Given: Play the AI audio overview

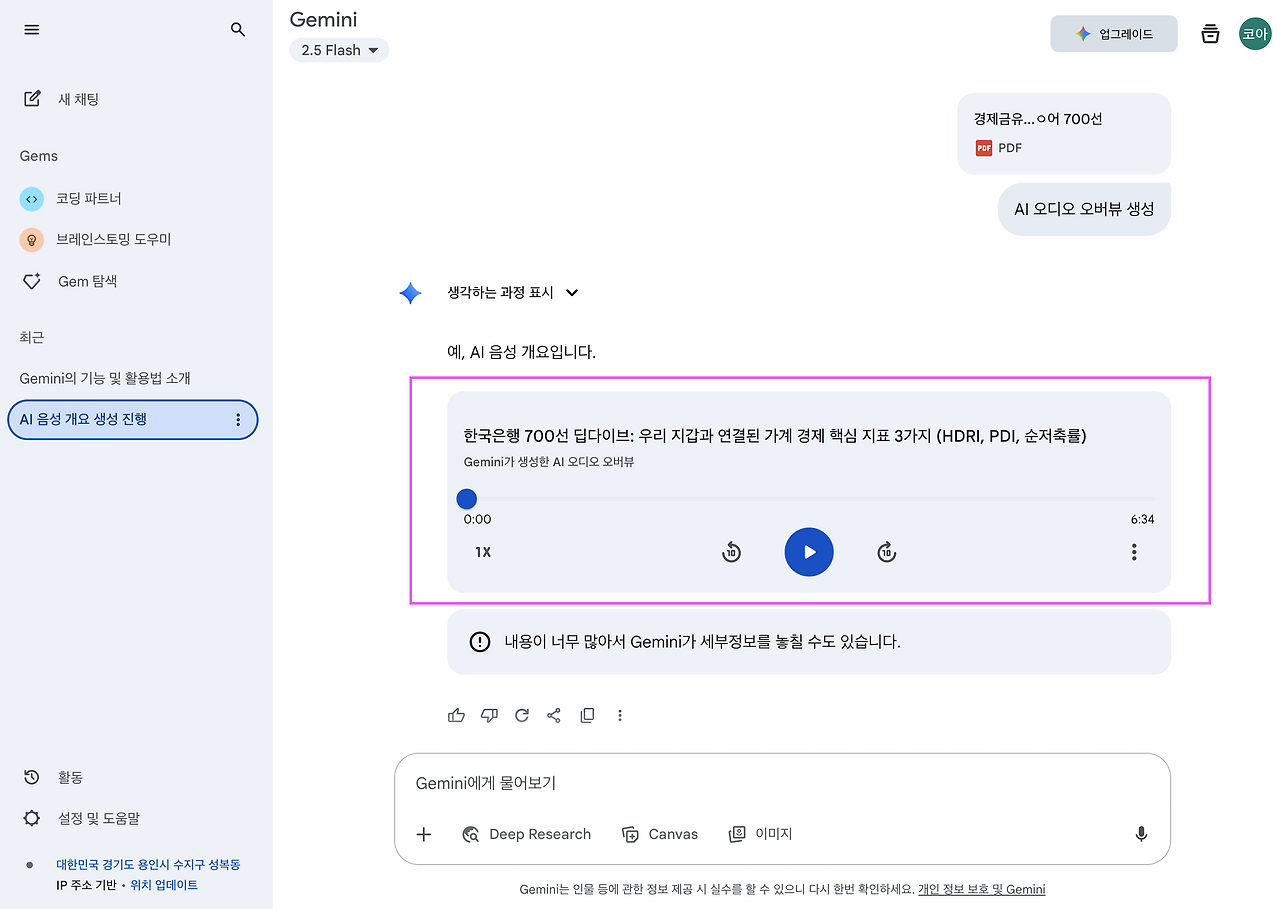Looking at the screenshot, I should 809,552.
